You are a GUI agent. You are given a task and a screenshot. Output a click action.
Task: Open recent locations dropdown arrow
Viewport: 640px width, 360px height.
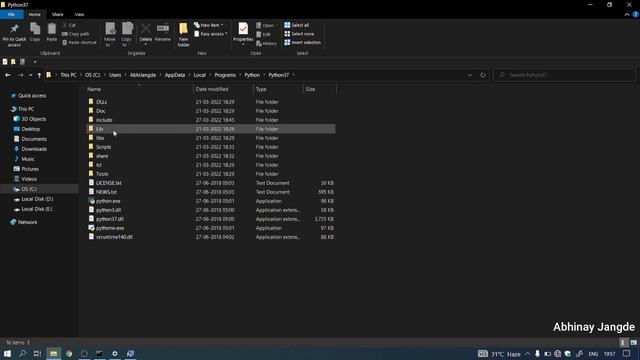[30, 75]
